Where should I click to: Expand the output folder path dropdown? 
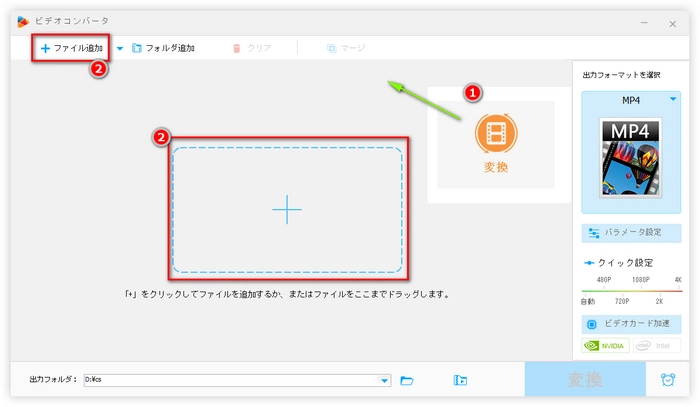[x=385, y=380]
